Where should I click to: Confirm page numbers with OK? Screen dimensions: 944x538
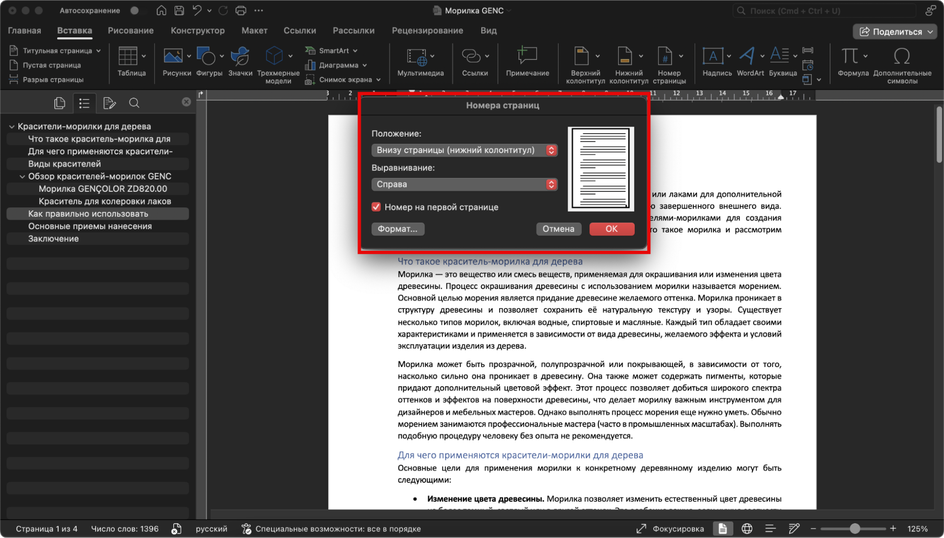pyautogui.click(x=612, y=229)
